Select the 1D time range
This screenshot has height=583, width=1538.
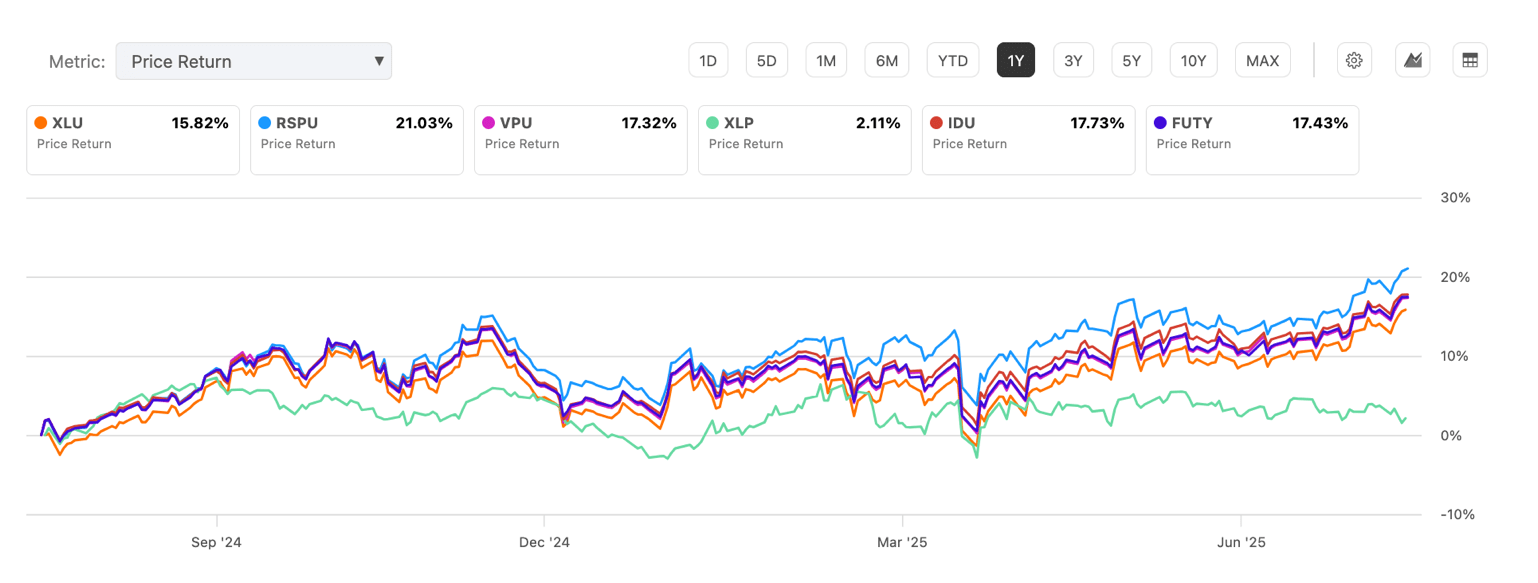(708, 61)
